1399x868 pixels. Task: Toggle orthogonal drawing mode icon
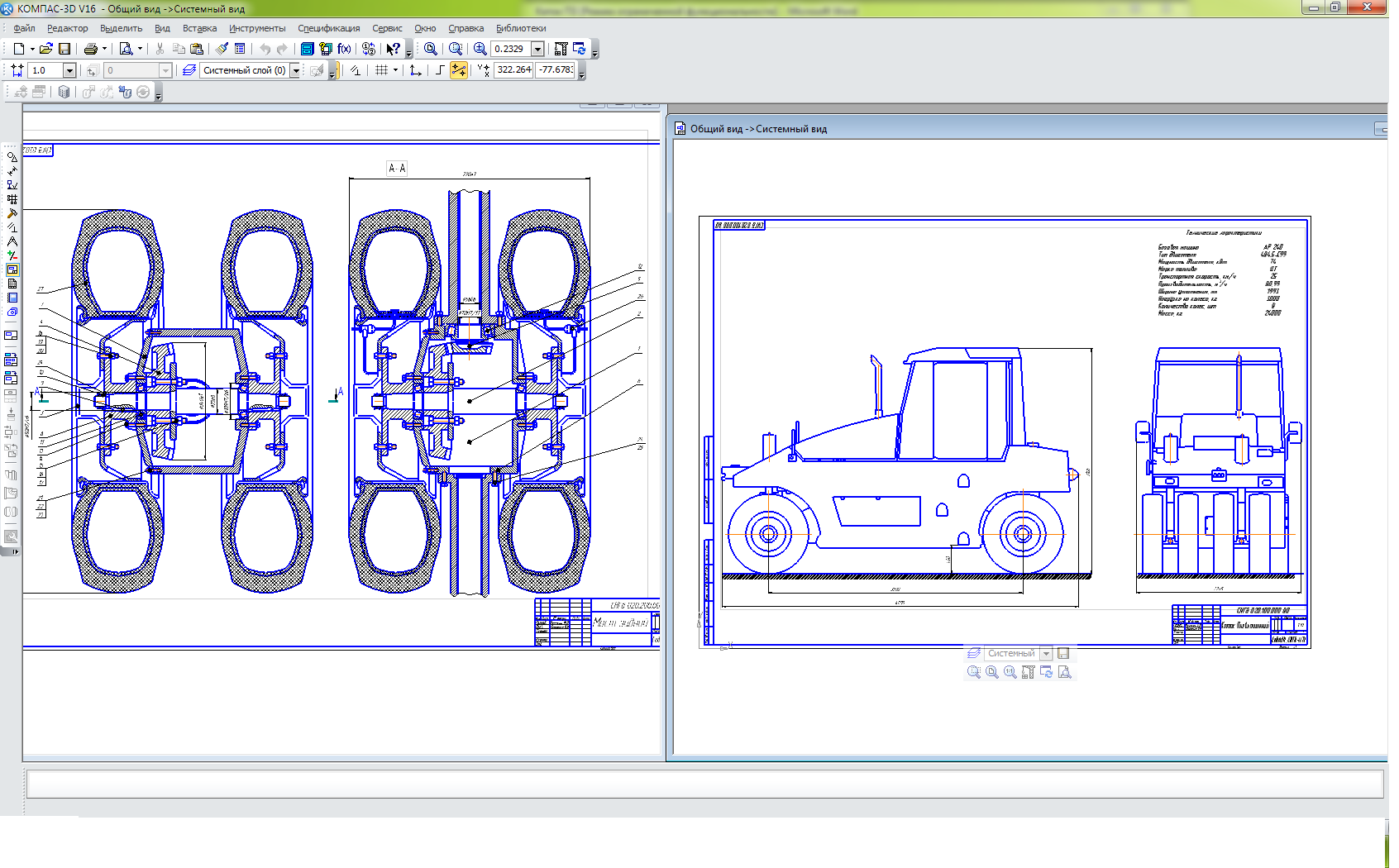coord(440,70)
